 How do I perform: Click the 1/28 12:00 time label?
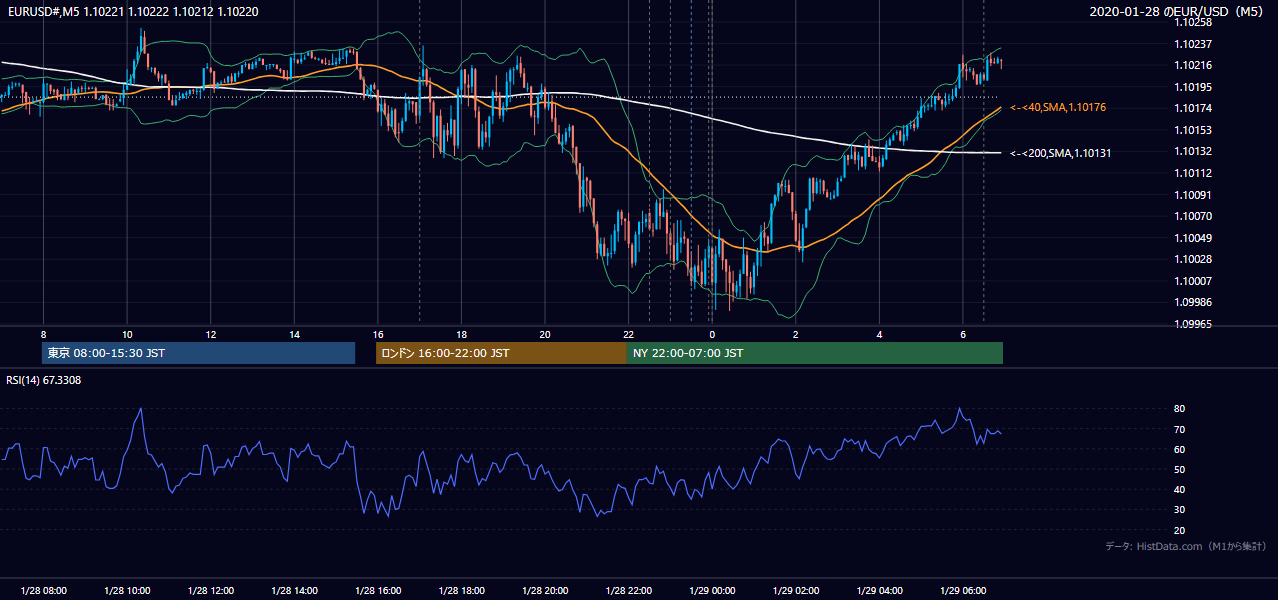(x=210, y=590)
